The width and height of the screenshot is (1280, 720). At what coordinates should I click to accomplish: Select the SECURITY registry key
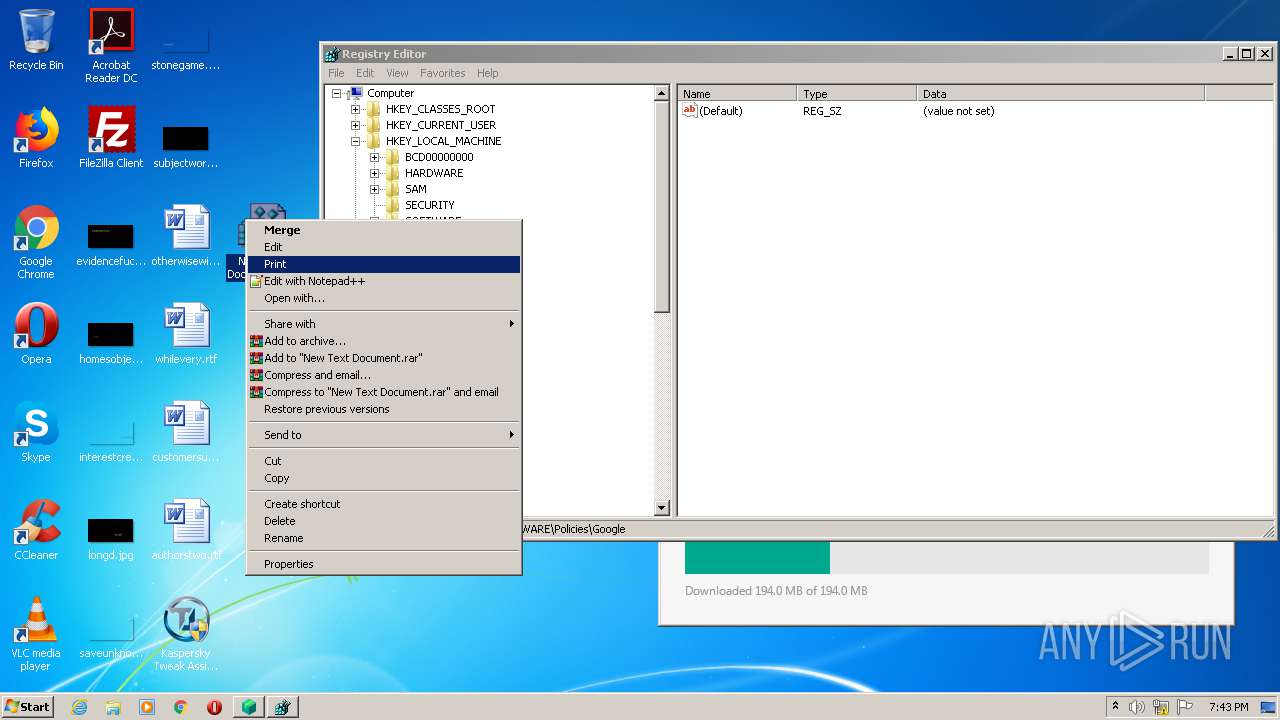429,205
